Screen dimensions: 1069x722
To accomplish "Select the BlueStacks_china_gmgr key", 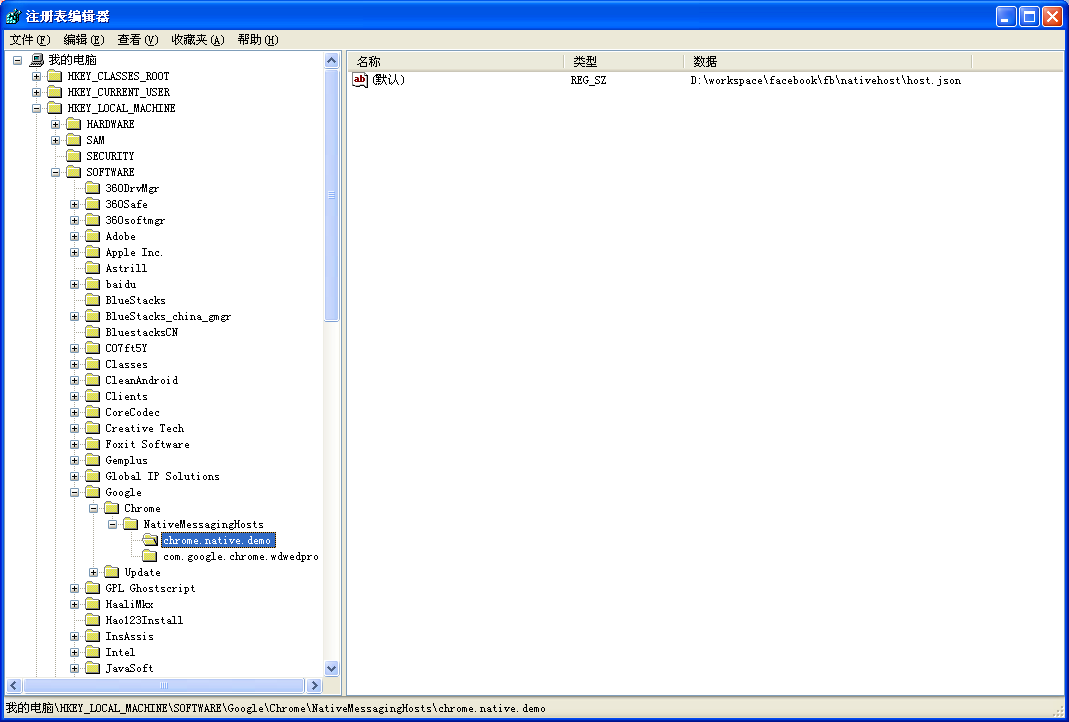I will click(x=168, y=316).
